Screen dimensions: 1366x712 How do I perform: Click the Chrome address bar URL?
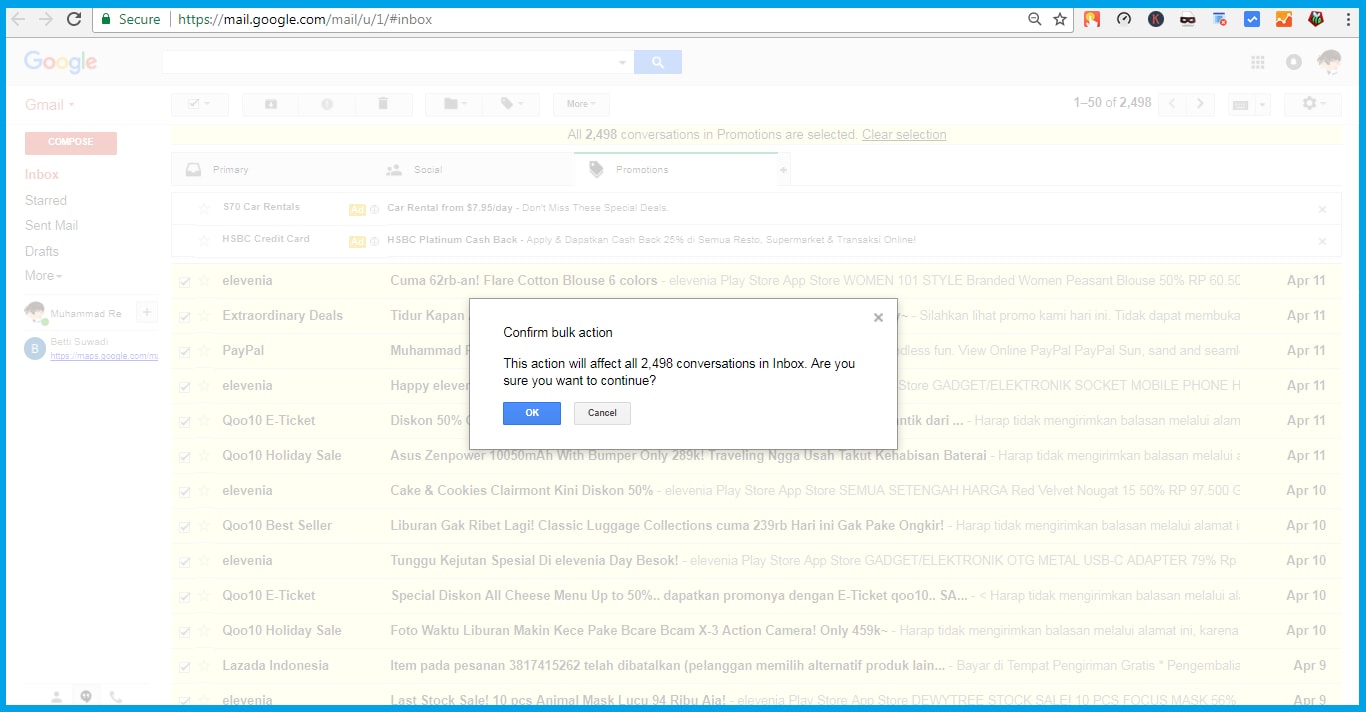(305, 19)
